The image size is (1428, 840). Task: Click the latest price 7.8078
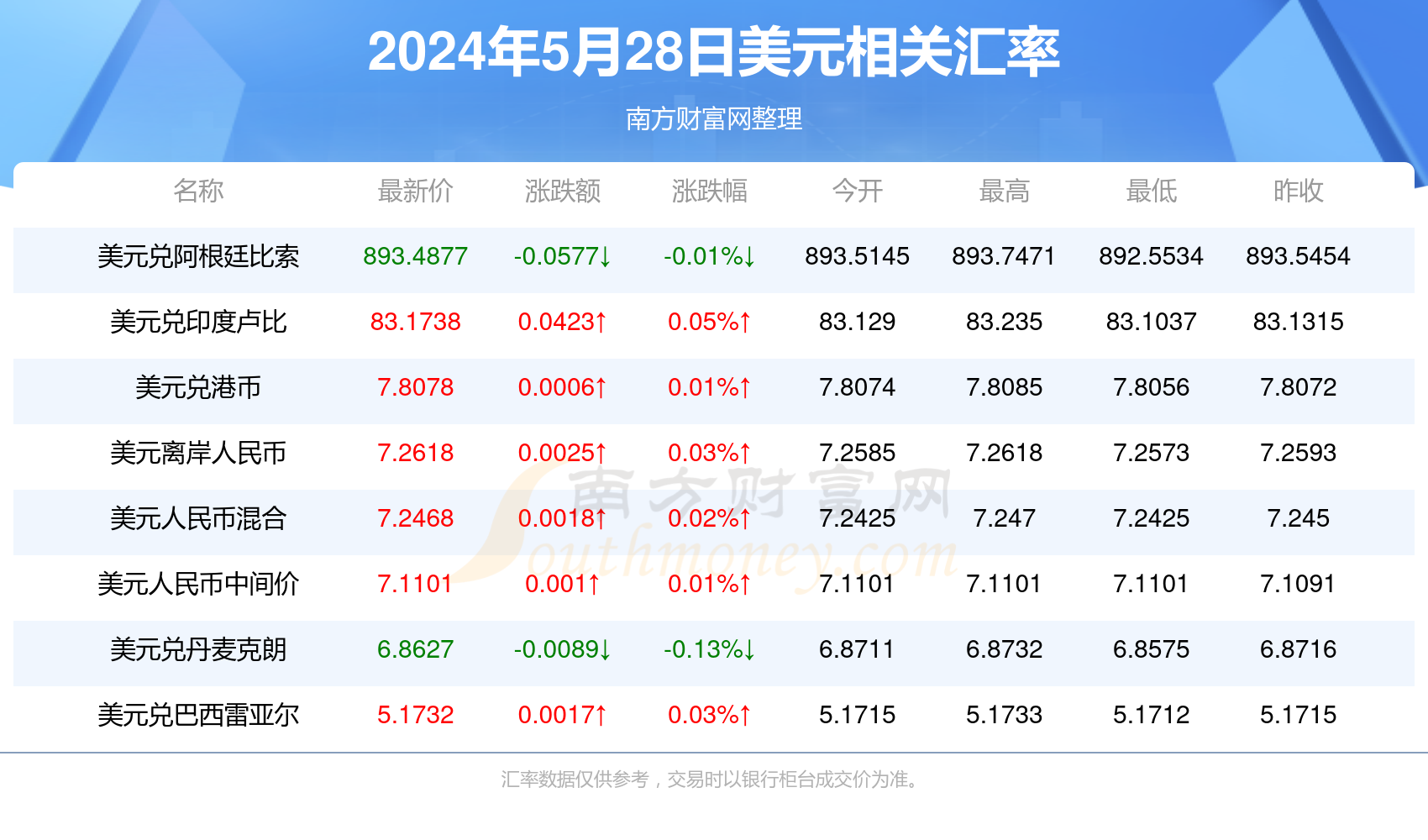tap(415, 387)
